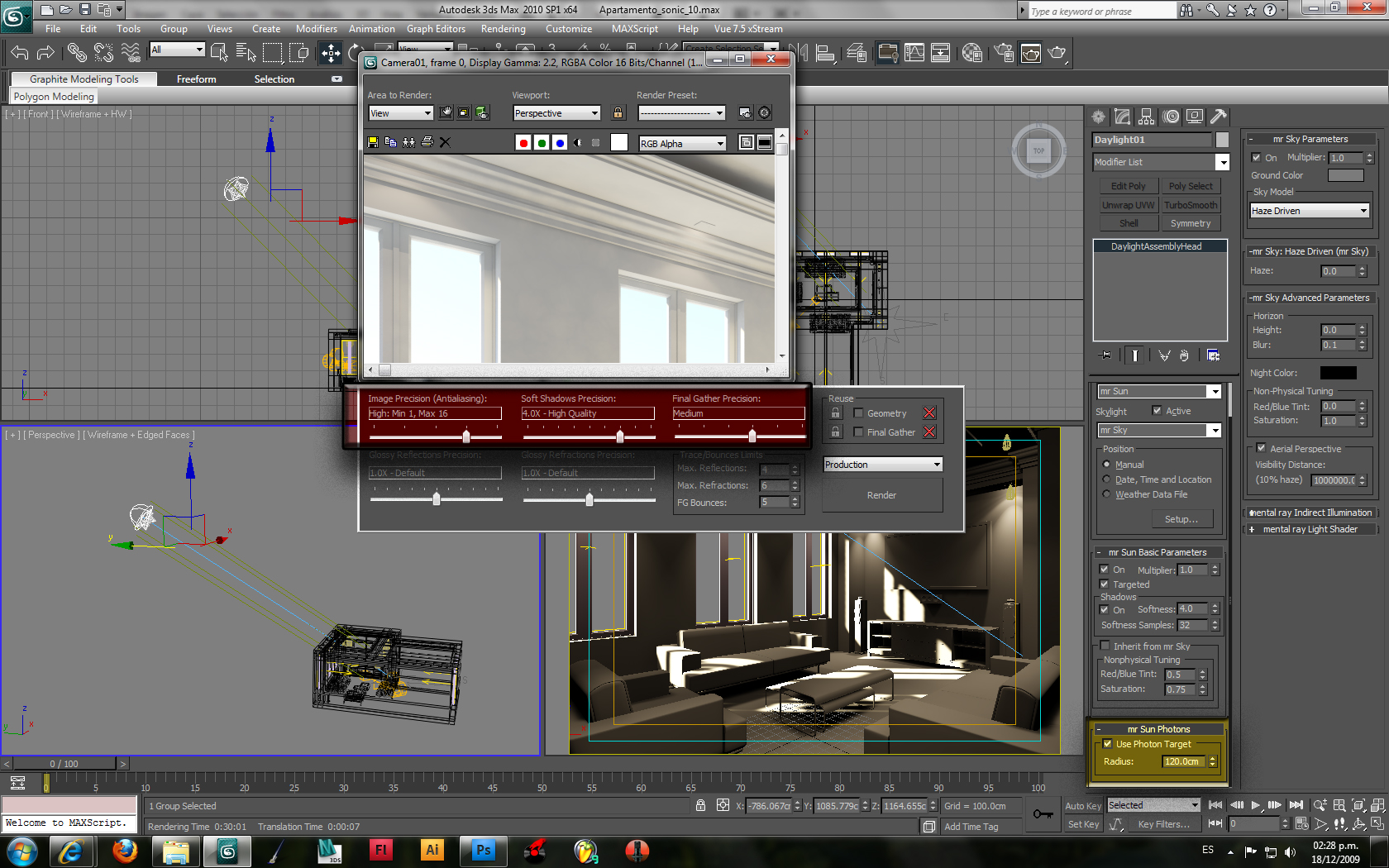The image size is (1389, 868).
Task: Open the RGB Alpha channel dropdown
Action: pyautogui.click(x=683, y=144)
